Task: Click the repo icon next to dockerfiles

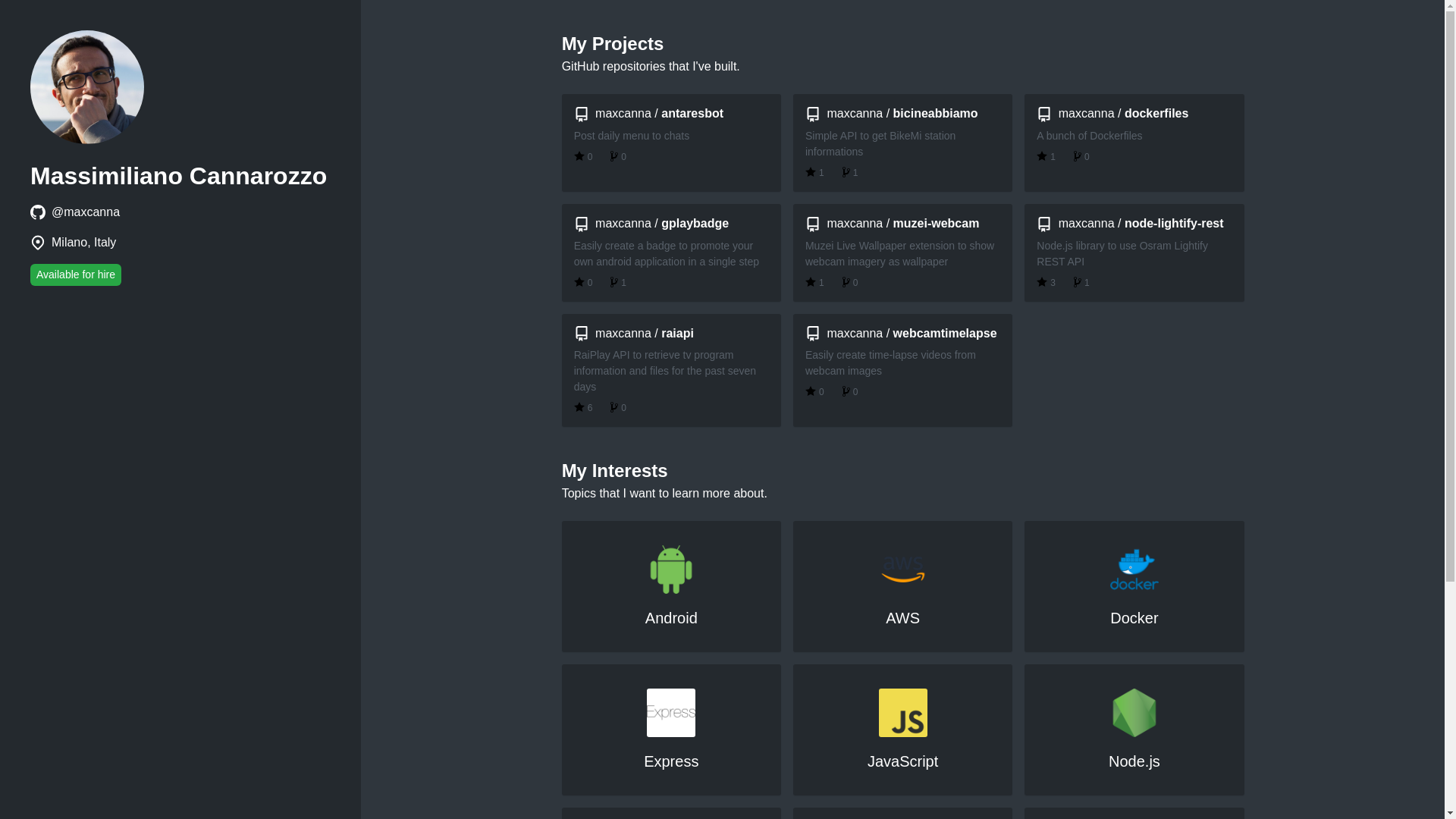Action: click(1044, 114)
